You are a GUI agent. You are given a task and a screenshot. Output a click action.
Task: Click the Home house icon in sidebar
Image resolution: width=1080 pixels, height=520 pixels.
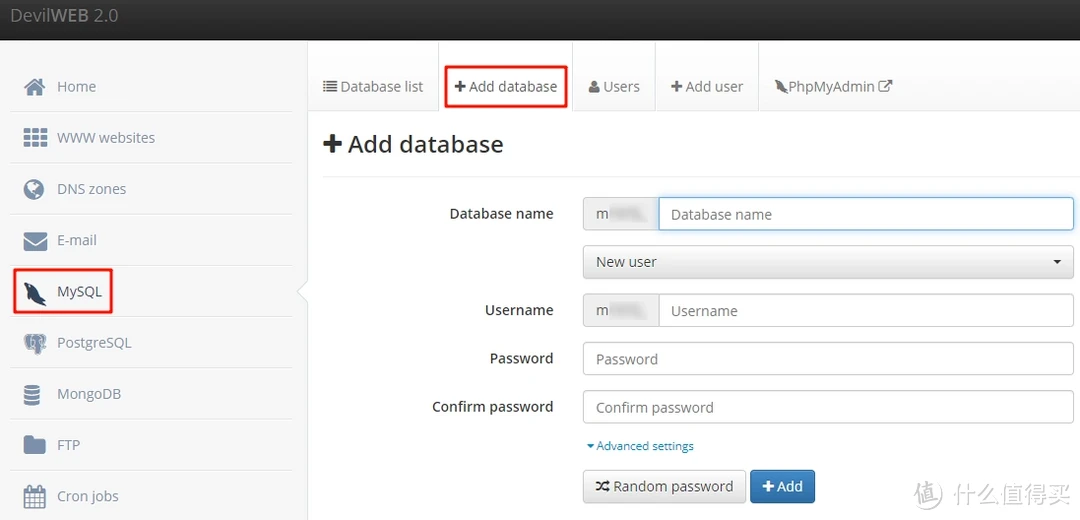point(35,87)
